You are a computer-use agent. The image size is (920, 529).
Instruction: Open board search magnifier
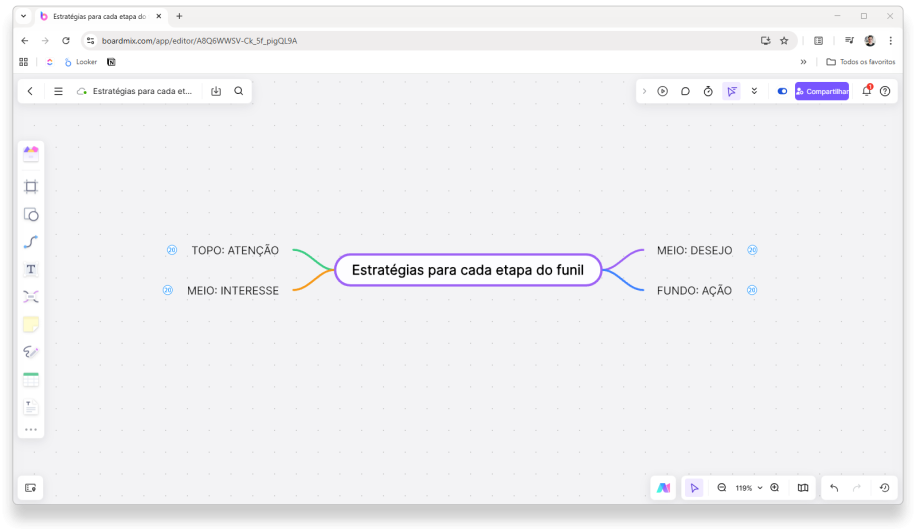click(239, 91)
